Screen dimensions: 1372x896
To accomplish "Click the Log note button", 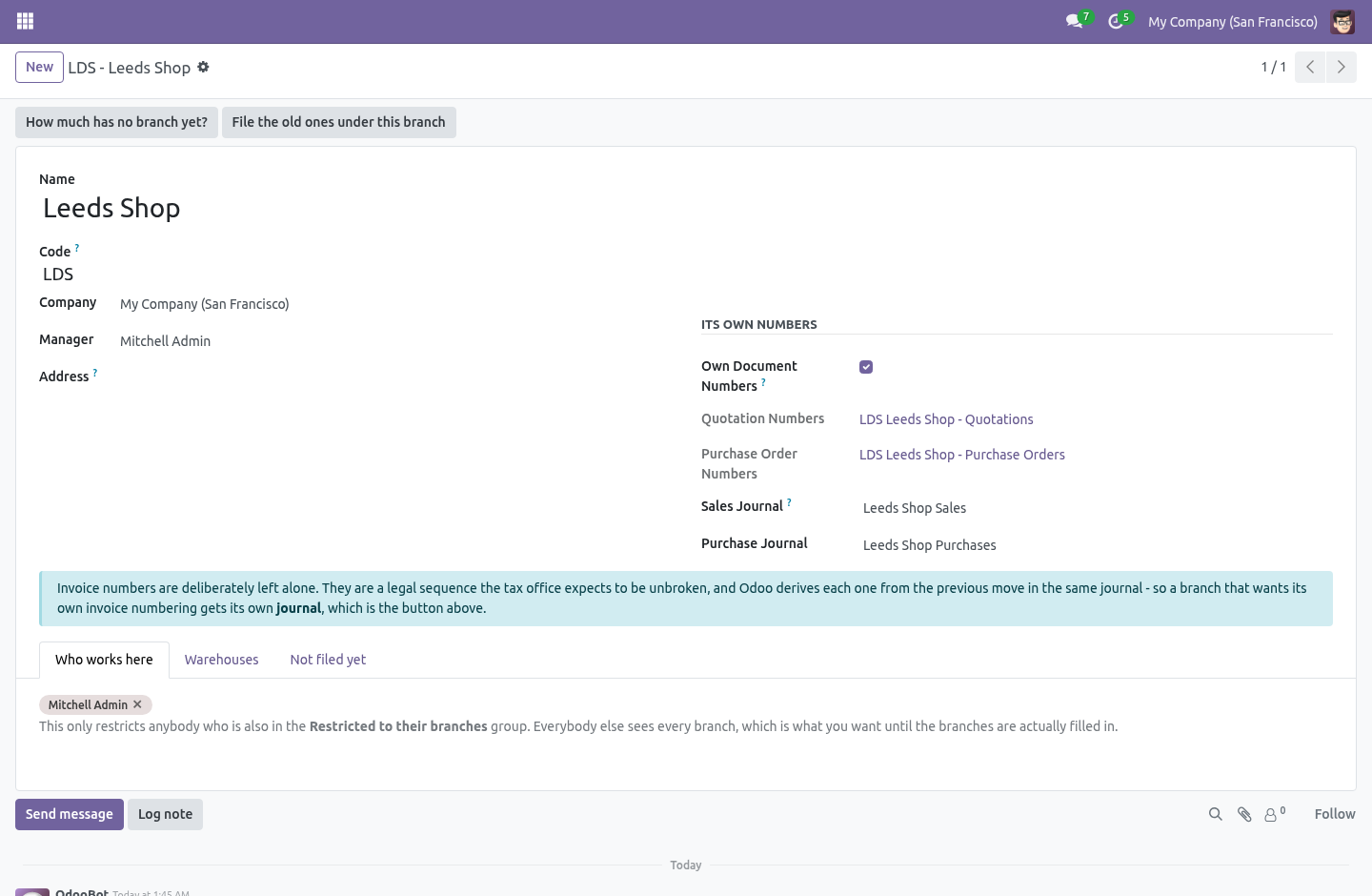I will point(165,814).
